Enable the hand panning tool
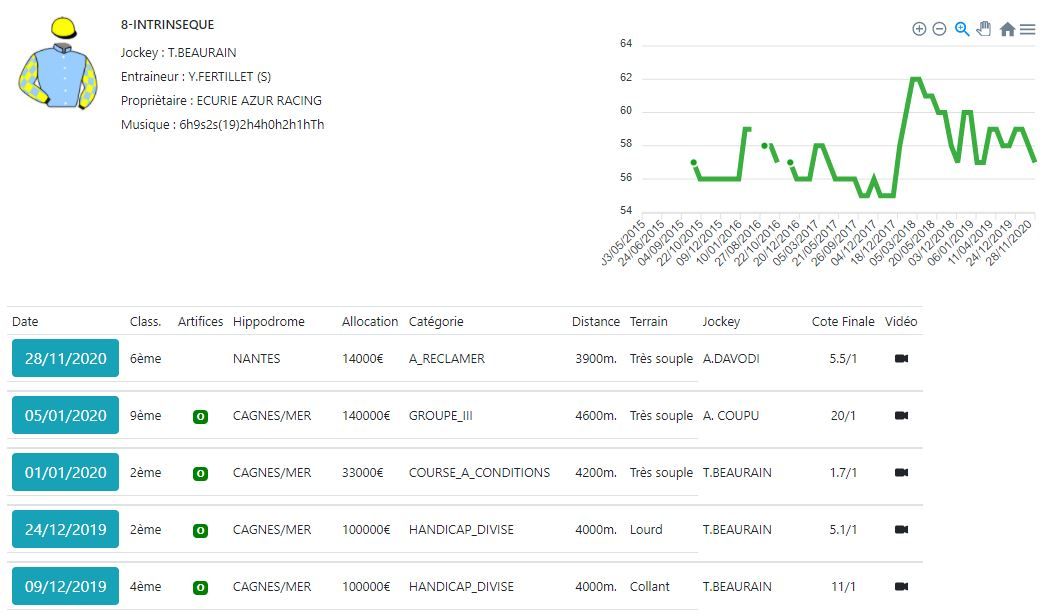This screenshot has height=616, width=1060. pos(984,29)
